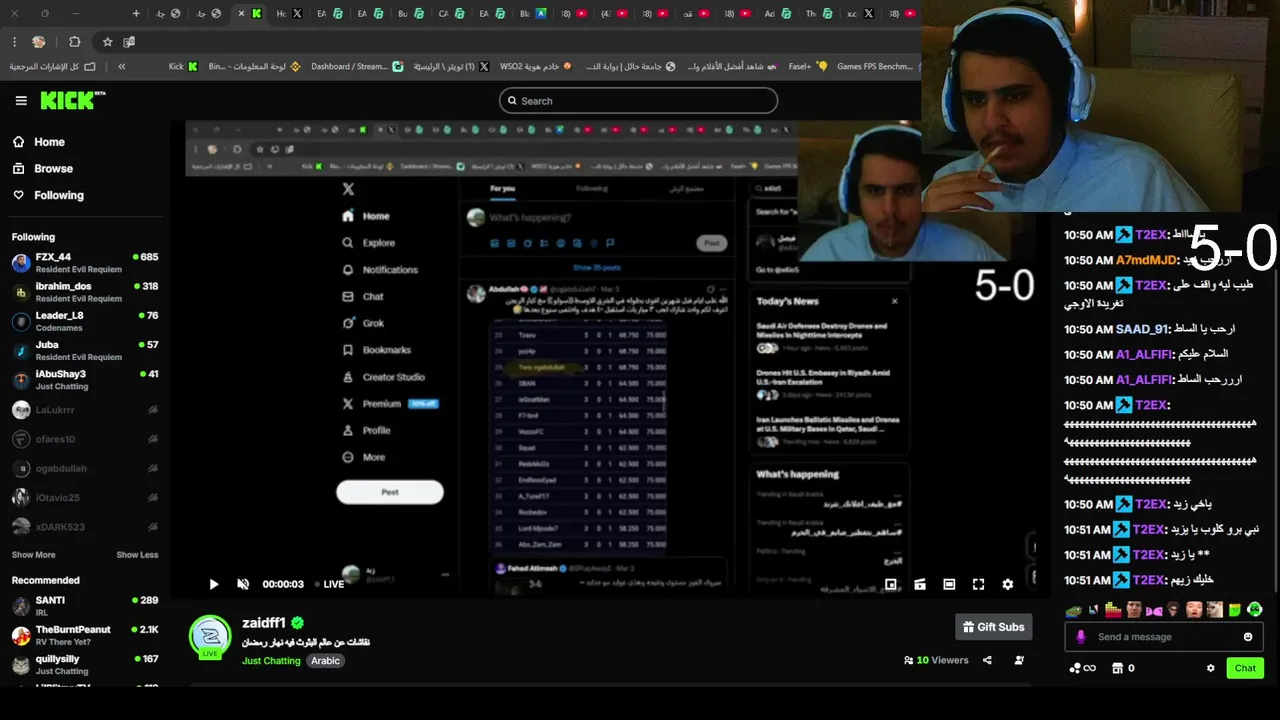Toggle picture-in-picture mode in player

pos(891,584)
